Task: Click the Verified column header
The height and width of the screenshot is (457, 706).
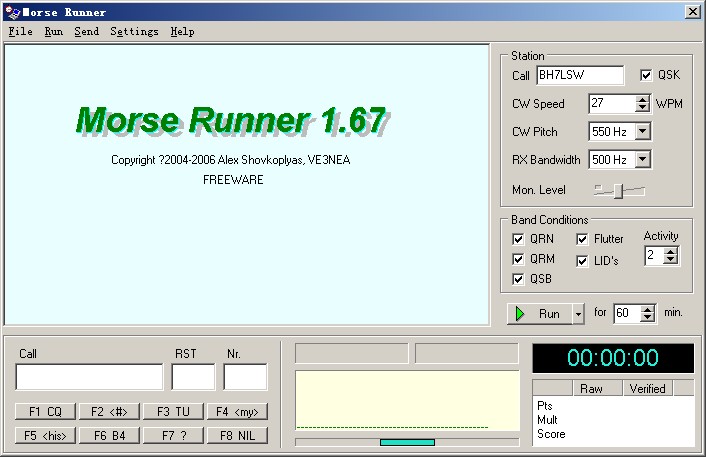Action: click(647, 388)
